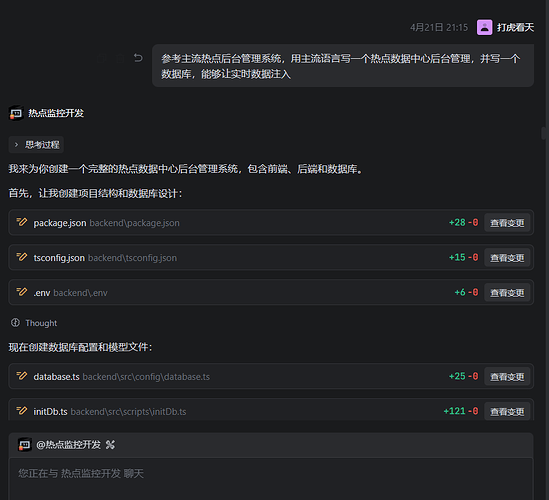The width and height of the screenshot is (549, 500).
Task: Click the Thought step icon
Action: click(15, 322)
